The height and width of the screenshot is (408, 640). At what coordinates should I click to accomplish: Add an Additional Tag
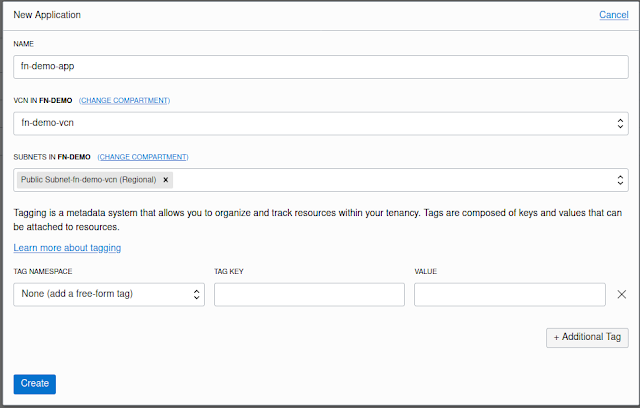tap(587, 337)
